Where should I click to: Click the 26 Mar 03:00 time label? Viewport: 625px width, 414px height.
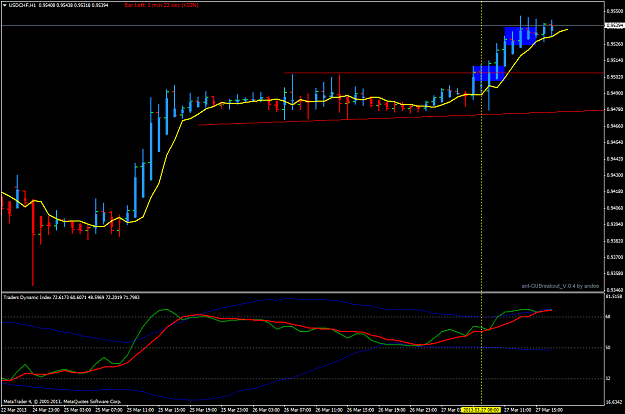(266, 410)
